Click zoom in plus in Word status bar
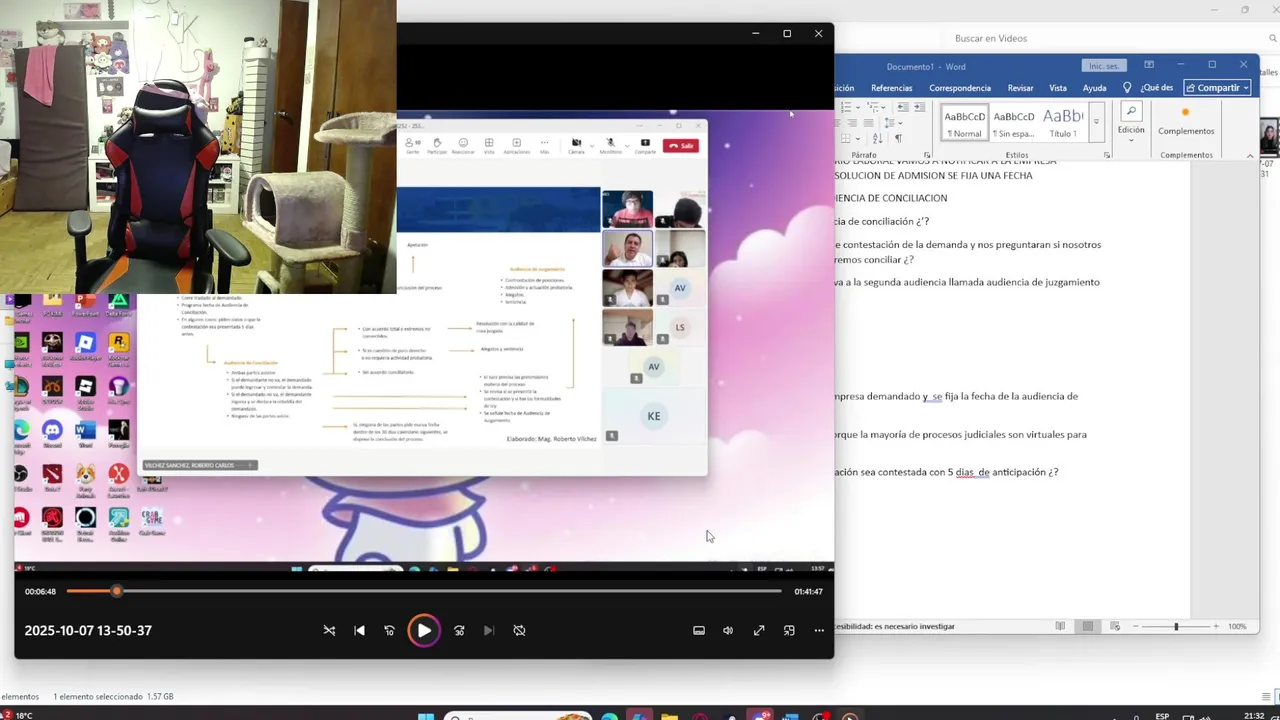The width and height of the screenshot is (1280, 720). pos(1216,626)
